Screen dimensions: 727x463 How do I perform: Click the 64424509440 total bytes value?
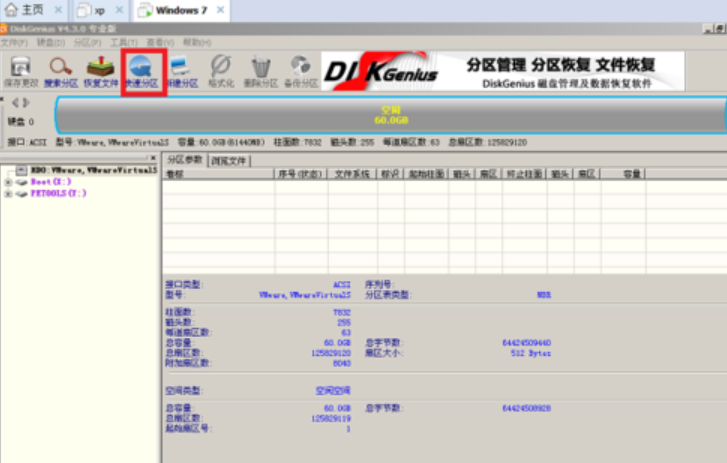[x=527, y=343]
